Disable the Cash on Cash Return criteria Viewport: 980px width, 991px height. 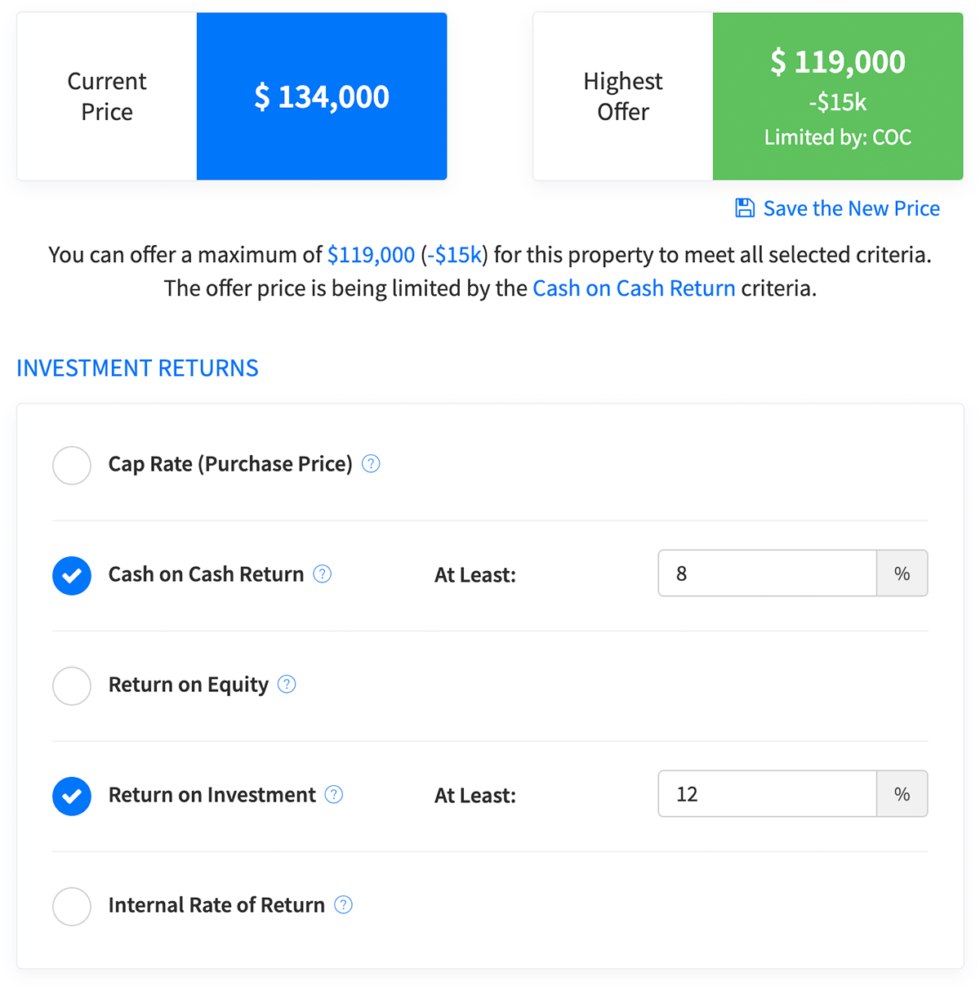(x=71, y=575)
